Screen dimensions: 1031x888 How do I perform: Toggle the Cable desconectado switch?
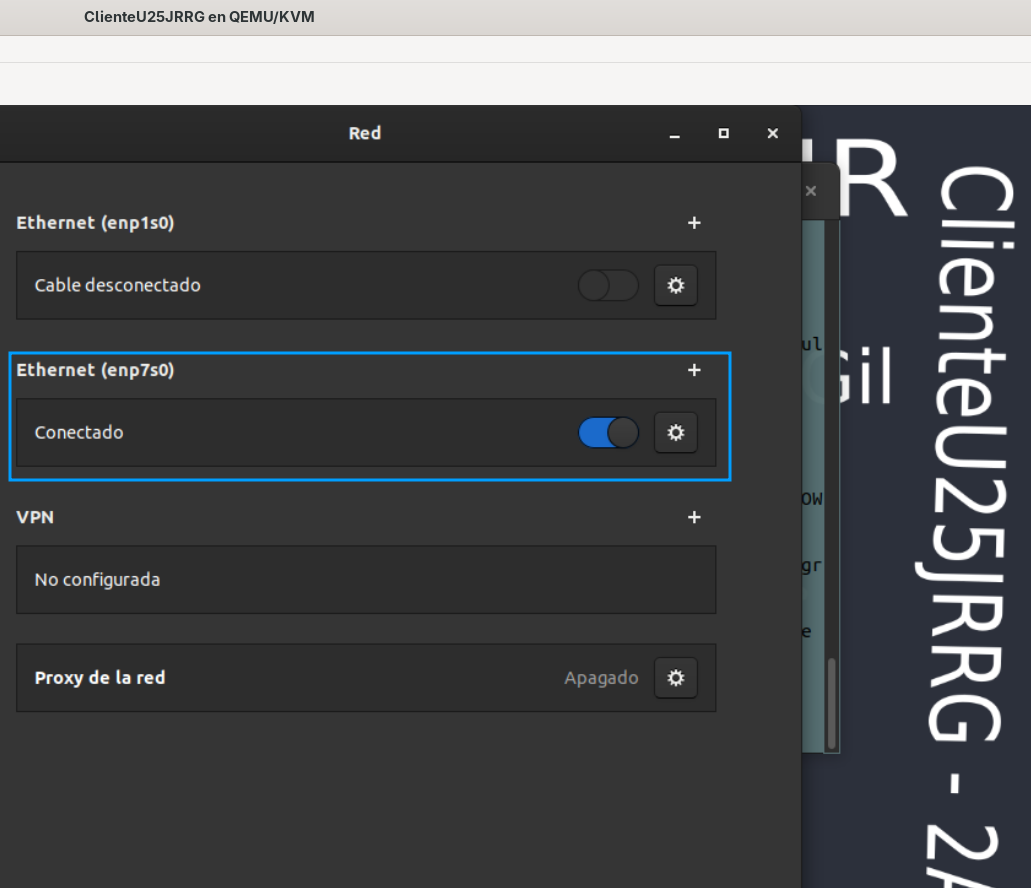[608, 285]
